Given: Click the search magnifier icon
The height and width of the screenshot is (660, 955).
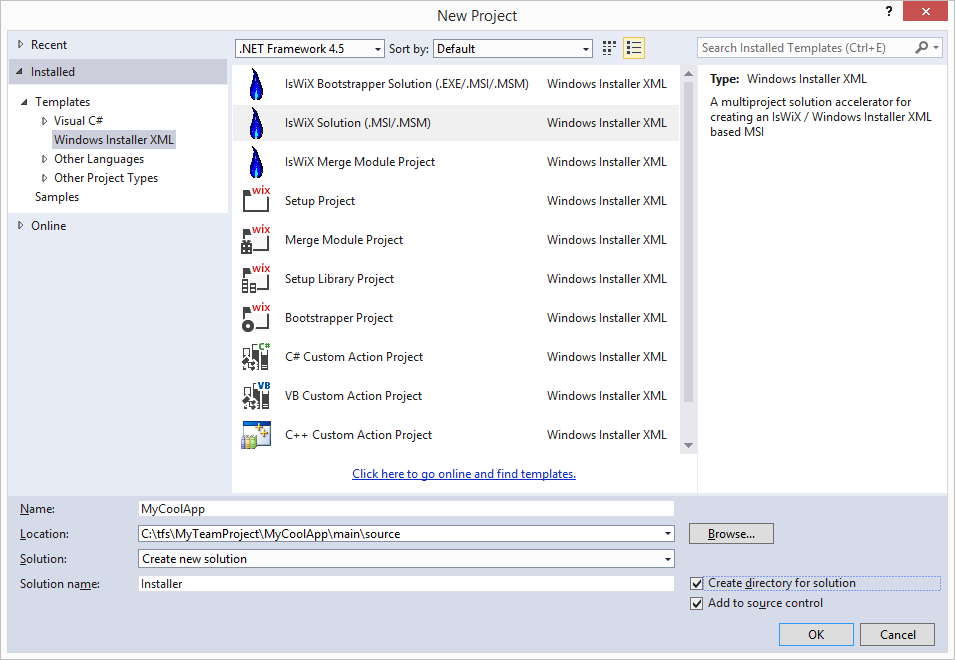Looking at the screenshot, I should 922,47.
